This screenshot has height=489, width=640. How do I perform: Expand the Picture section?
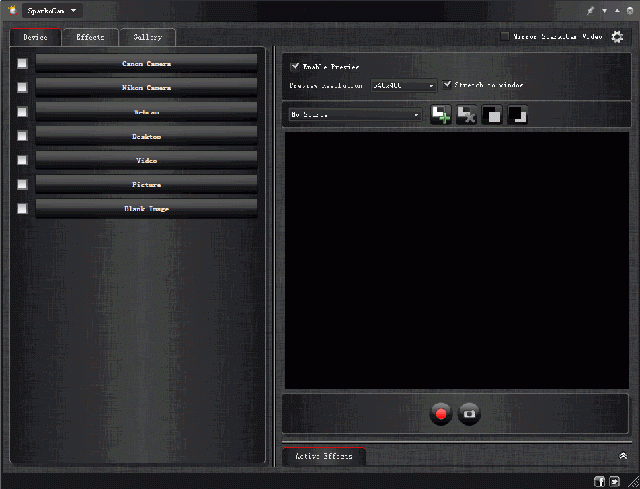point(147,184)
